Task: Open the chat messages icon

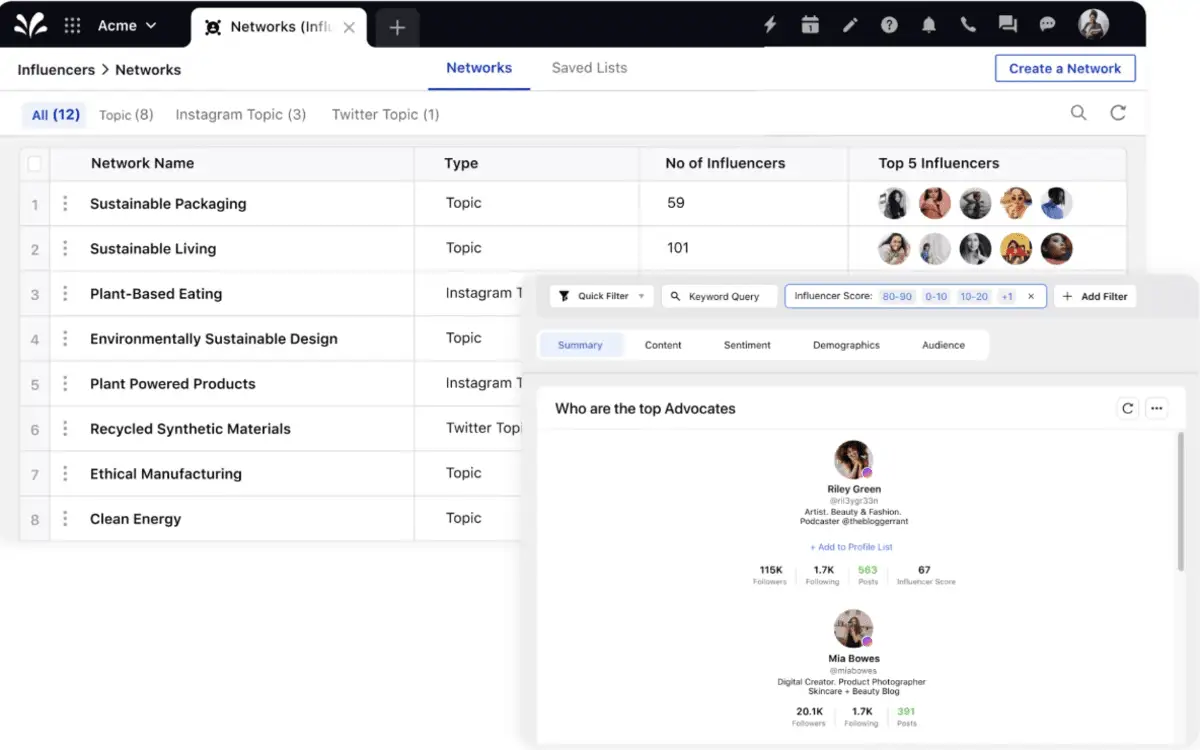Action: tap(1007, 24)
